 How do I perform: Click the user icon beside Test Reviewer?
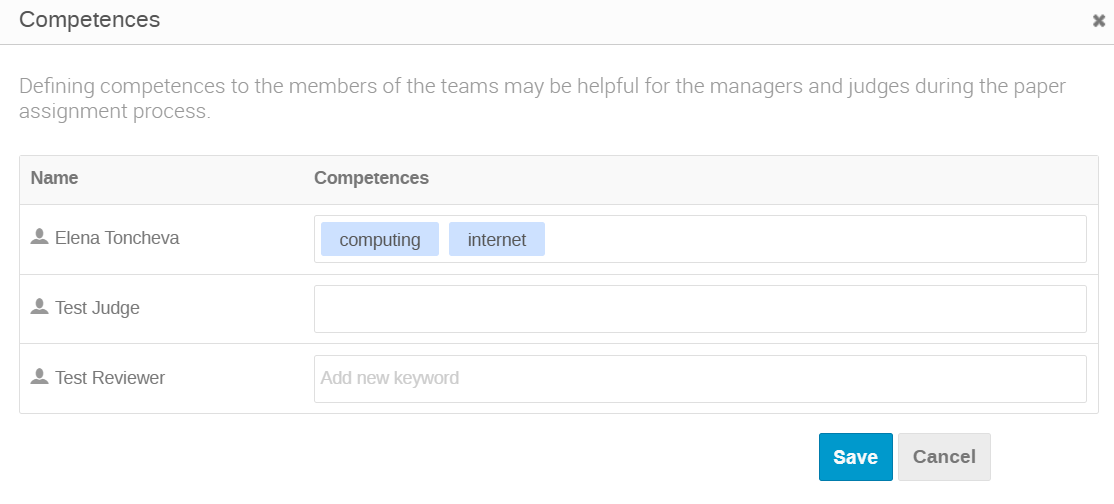(x=39, y=376)
